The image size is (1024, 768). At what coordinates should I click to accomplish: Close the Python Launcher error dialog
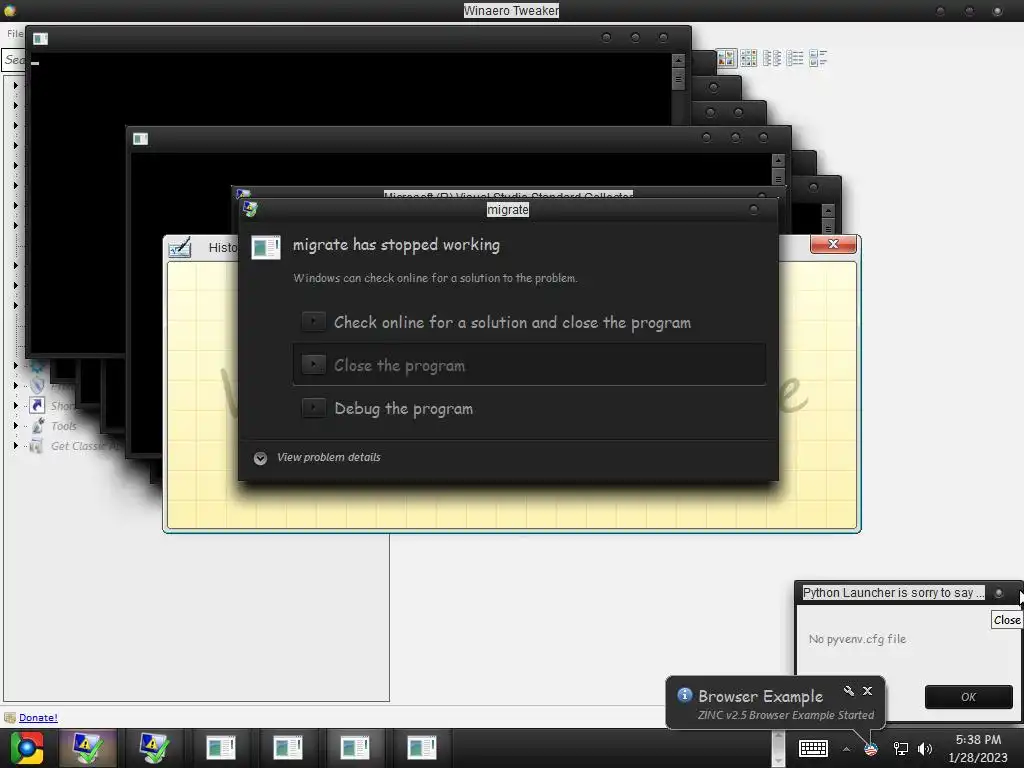click(x=998, y=593)
